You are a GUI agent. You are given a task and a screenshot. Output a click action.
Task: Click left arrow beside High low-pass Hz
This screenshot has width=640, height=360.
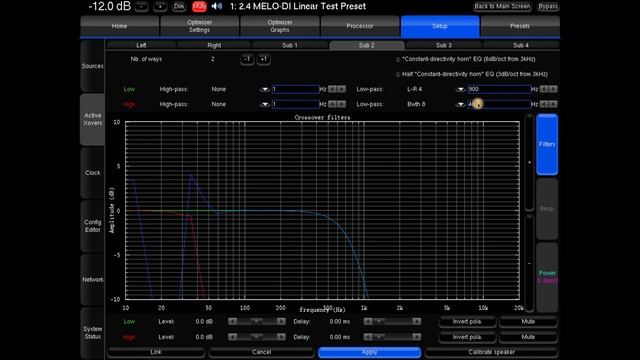click(544, 104)
